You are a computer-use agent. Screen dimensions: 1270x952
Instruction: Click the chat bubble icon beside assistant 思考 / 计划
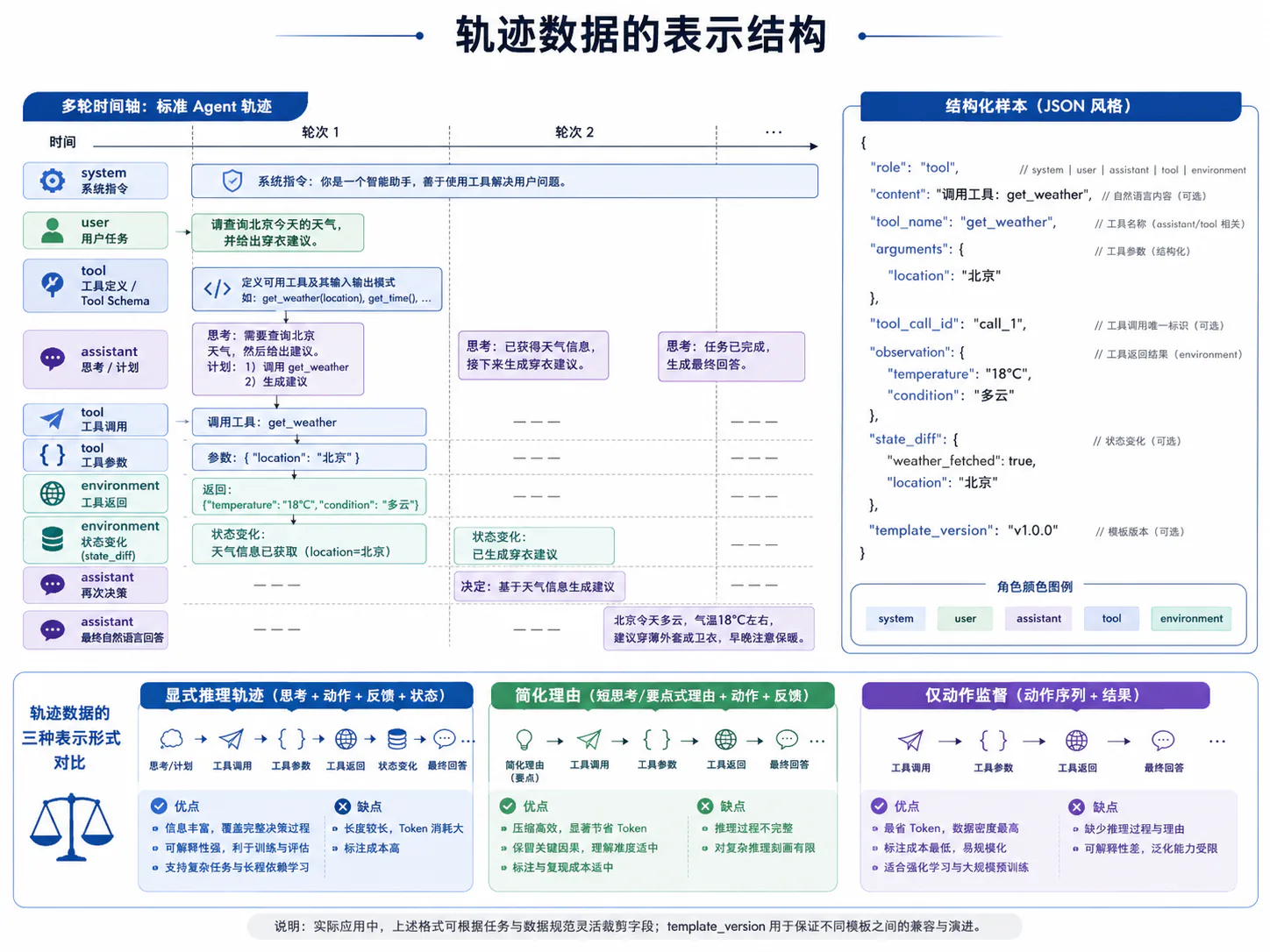click(x=53, y=359)
